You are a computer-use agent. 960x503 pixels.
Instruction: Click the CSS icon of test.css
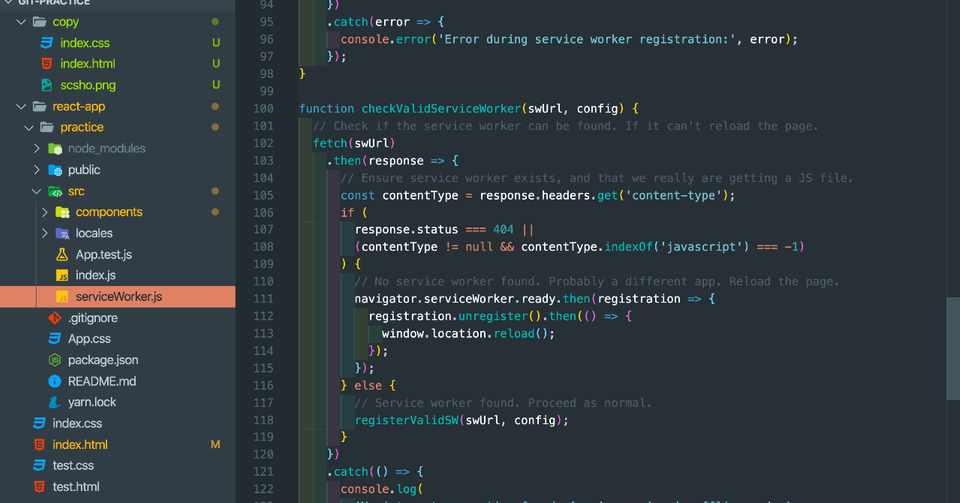point(39,466)
